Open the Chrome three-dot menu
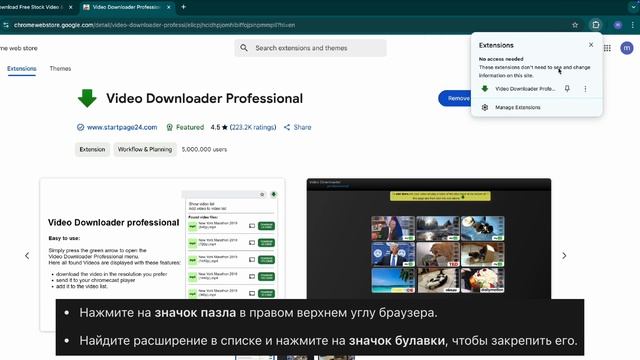This screenshot has width=640, height=360. (x=633, y=25)
